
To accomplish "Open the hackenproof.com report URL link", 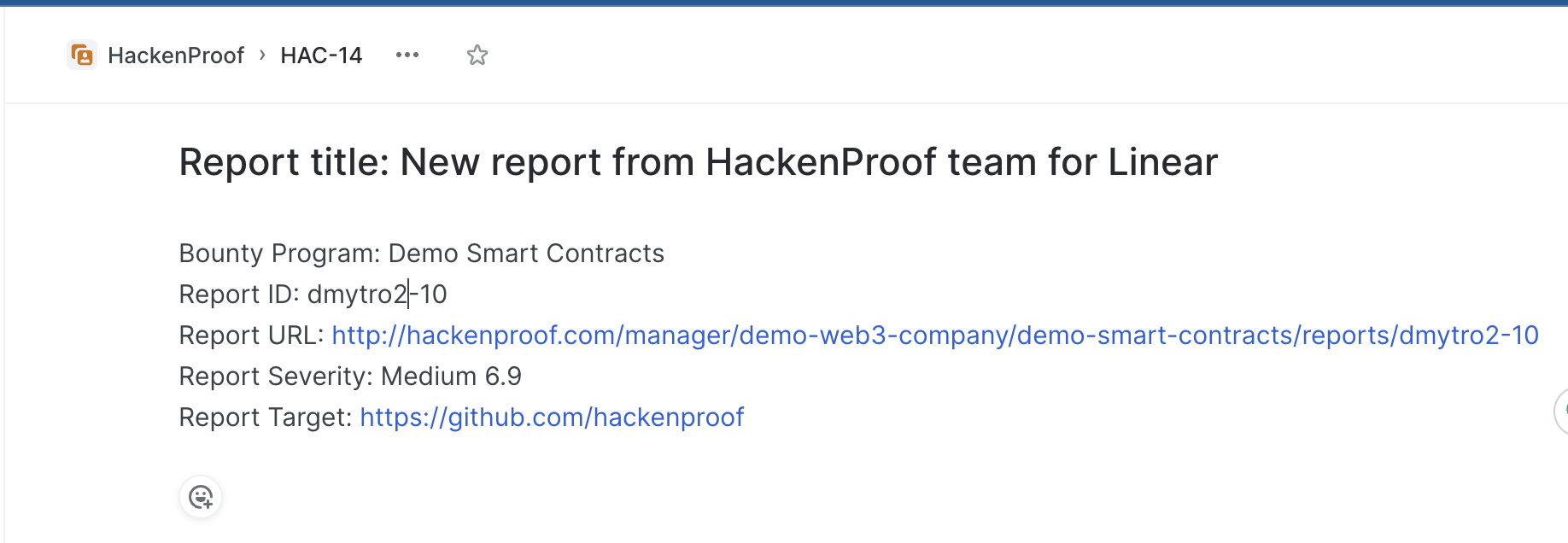I will [x=934, y=336].
